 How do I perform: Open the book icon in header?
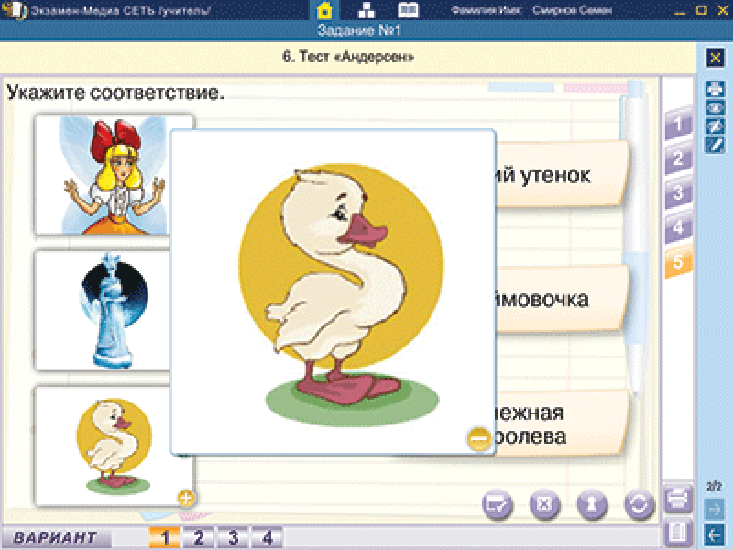tap(408, 10)
